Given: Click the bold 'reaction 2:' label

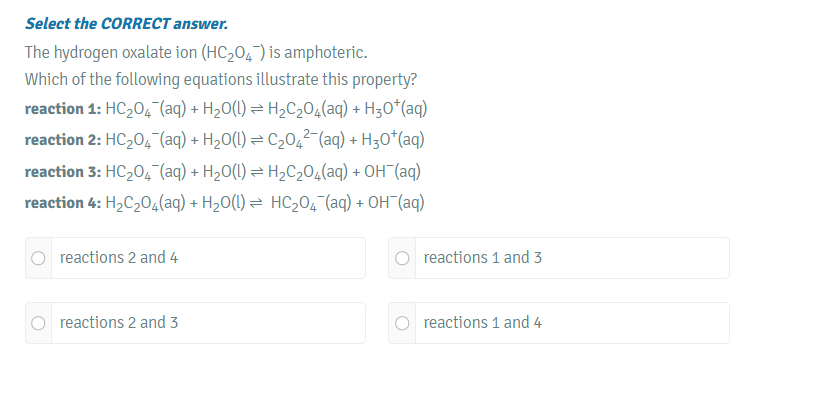Looking at the screenshot, I should pos(60,140).
